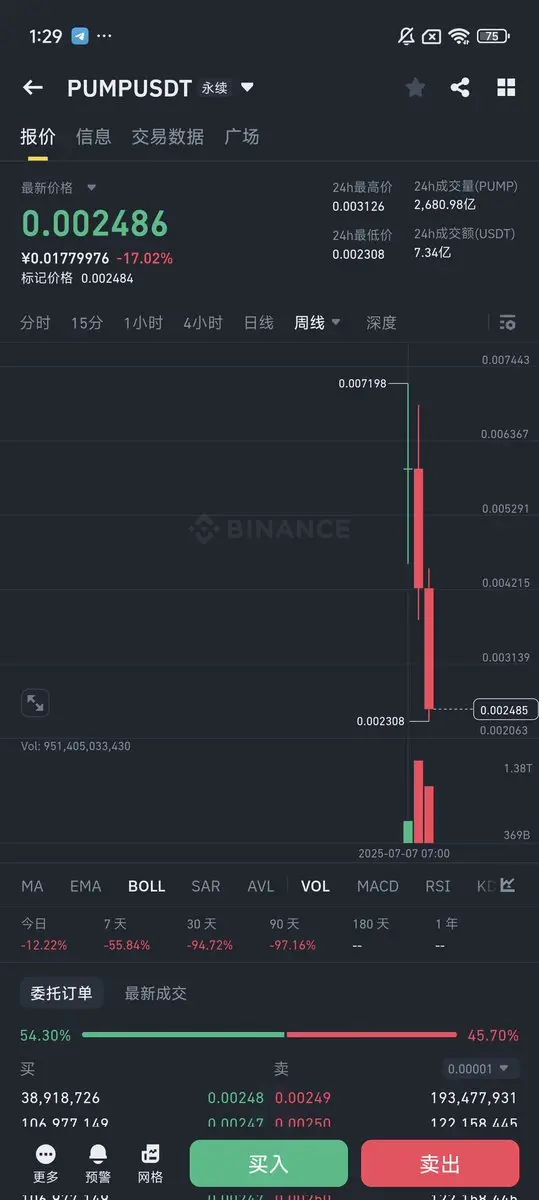539x1200 pixels.
Task: Open the weekly interval dropdown
Action: pyautogui.click(x=317, y=323)
